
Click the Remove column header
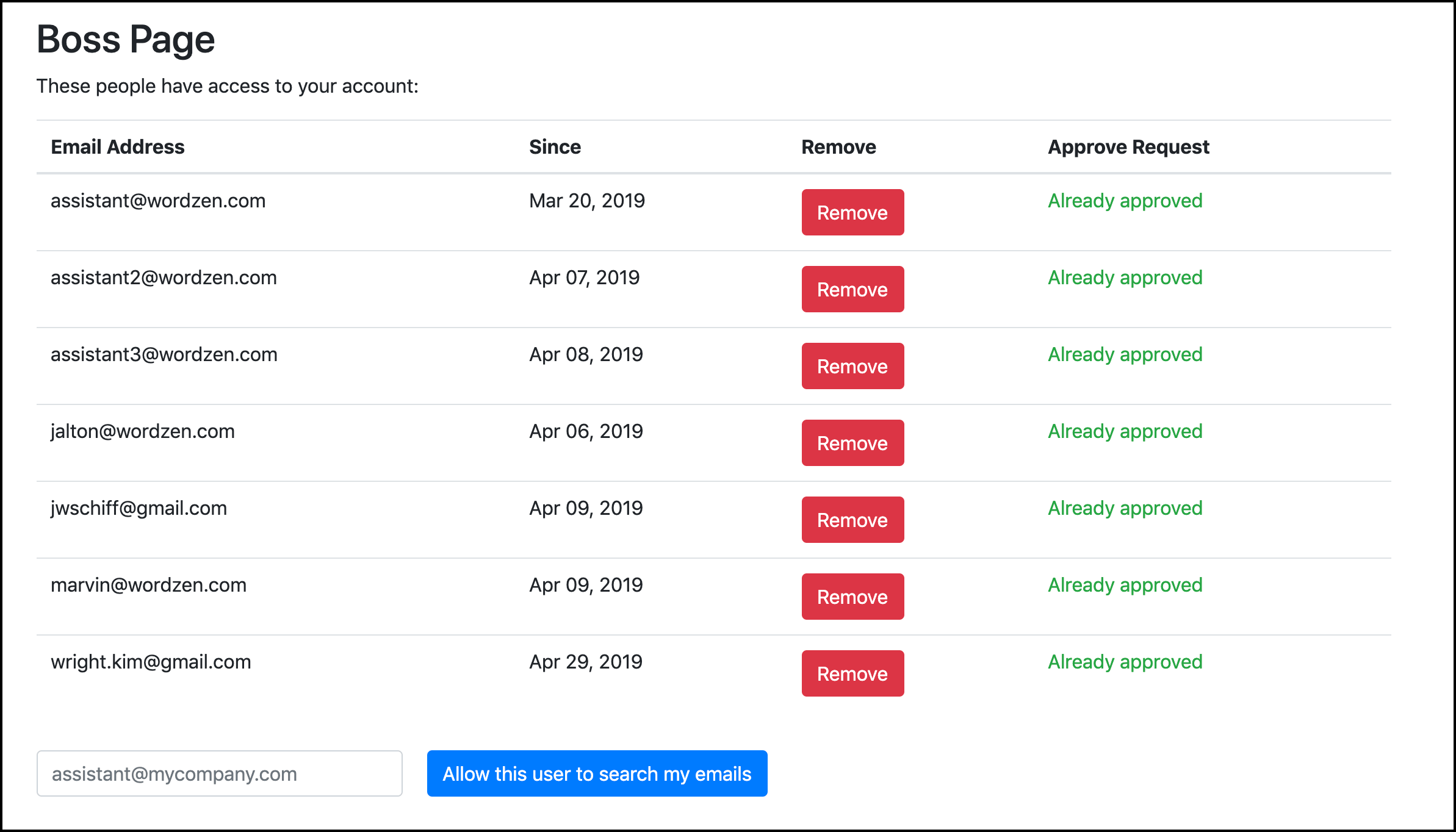tap(838, 147)
